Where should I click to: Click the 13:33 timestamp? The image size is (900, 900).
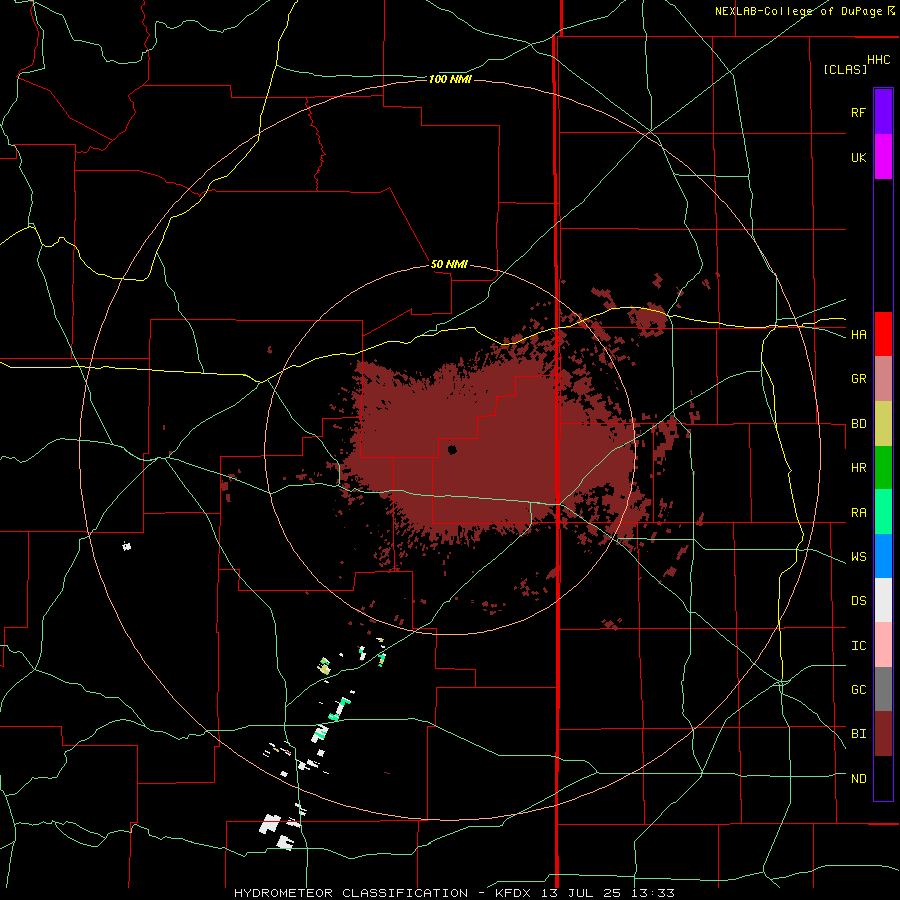point(651,893)
